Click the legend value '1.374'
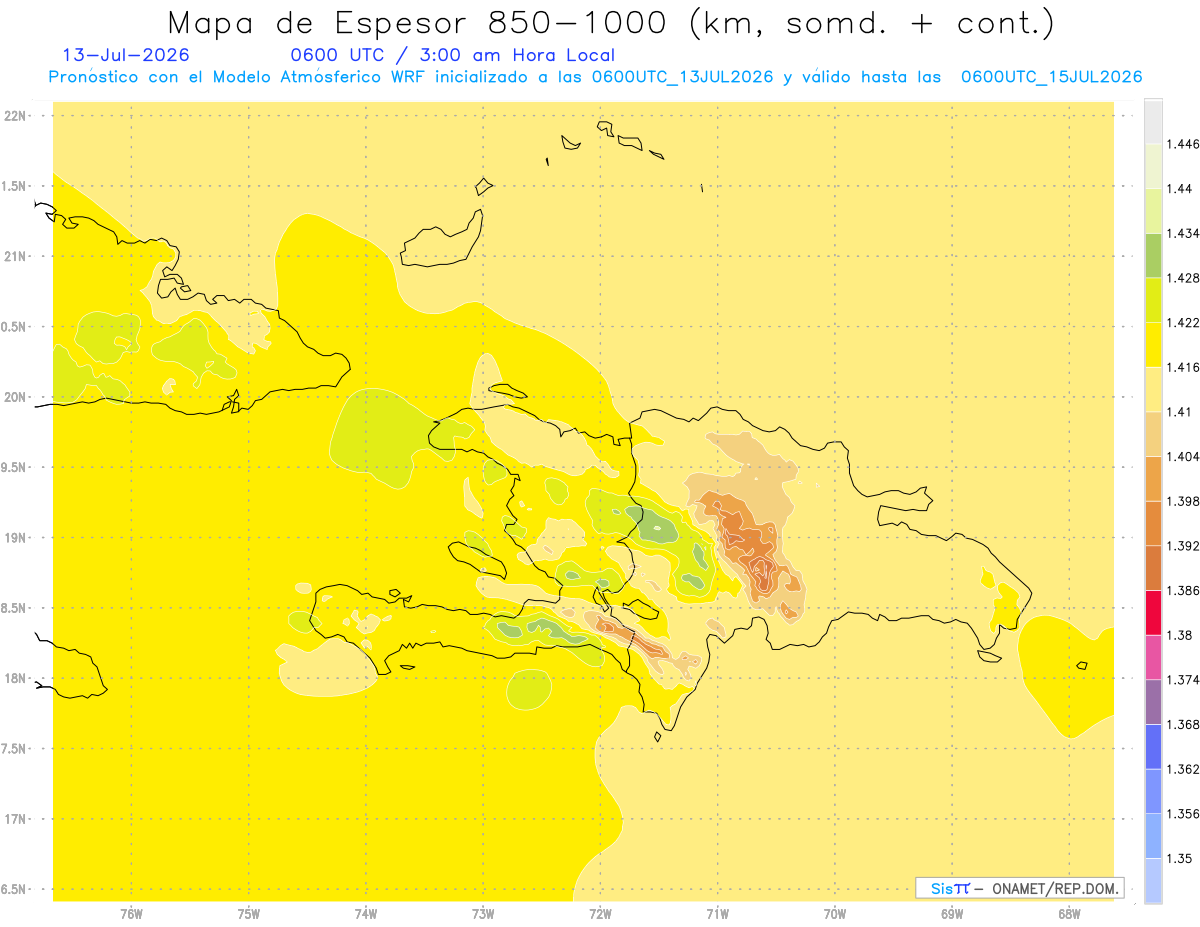Viewport: 1200px width, 927px height. click(x=1183, y=679)
